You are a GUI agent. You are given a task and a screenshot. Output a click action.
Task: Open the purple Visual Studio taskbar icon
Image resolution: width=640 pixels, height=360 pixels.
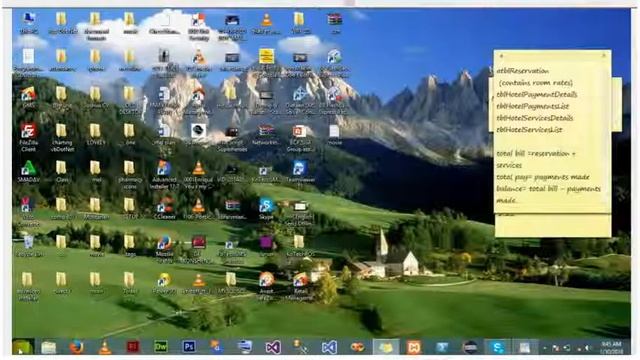tap(273, 347)
